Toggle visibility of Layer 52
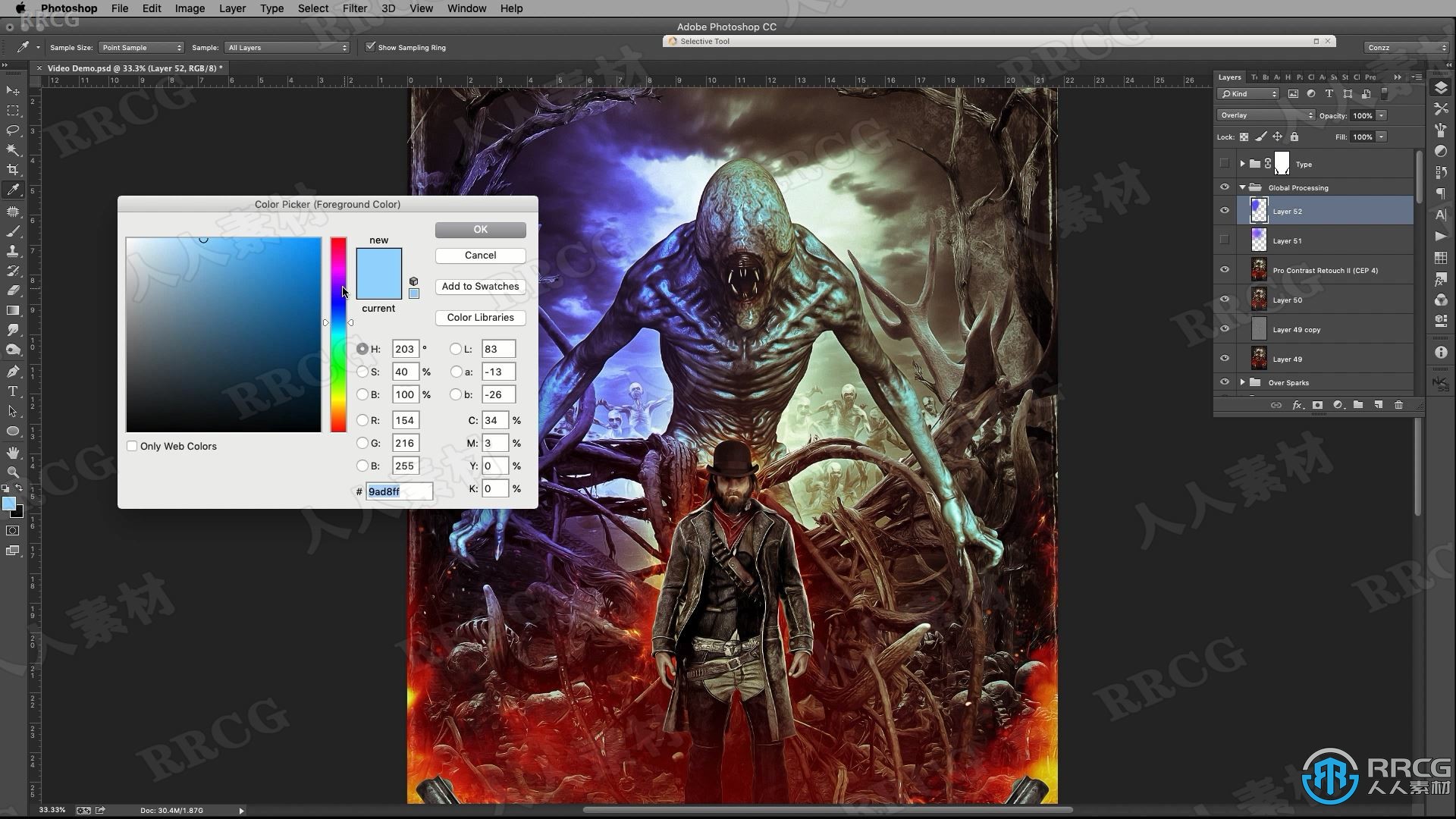Screen dimensions: 1456x819 coord(1224,211)
